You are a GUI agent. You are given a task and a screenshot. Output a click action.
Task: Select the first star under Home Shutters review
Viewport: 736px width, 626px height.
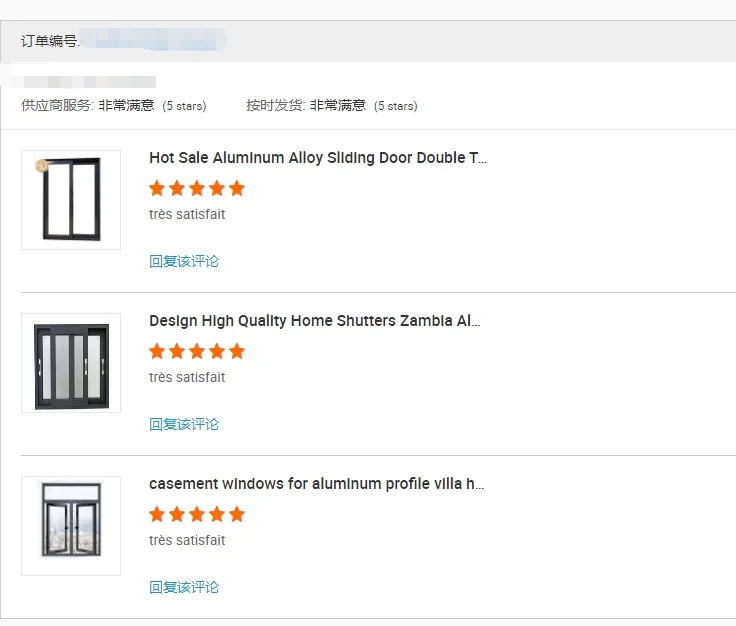point(157,351)
